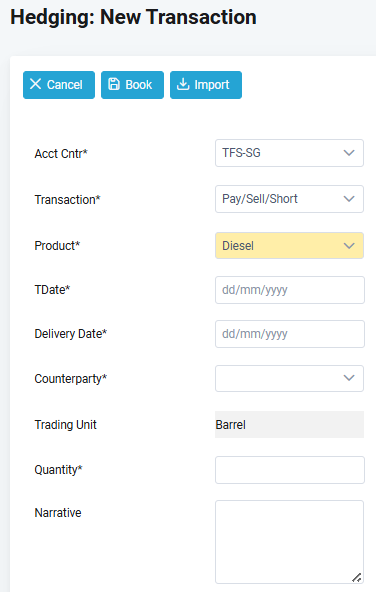Focus the Delivery Date field
Image resolution: width=376 pixels, height=592 pixels.
[290, 334]
